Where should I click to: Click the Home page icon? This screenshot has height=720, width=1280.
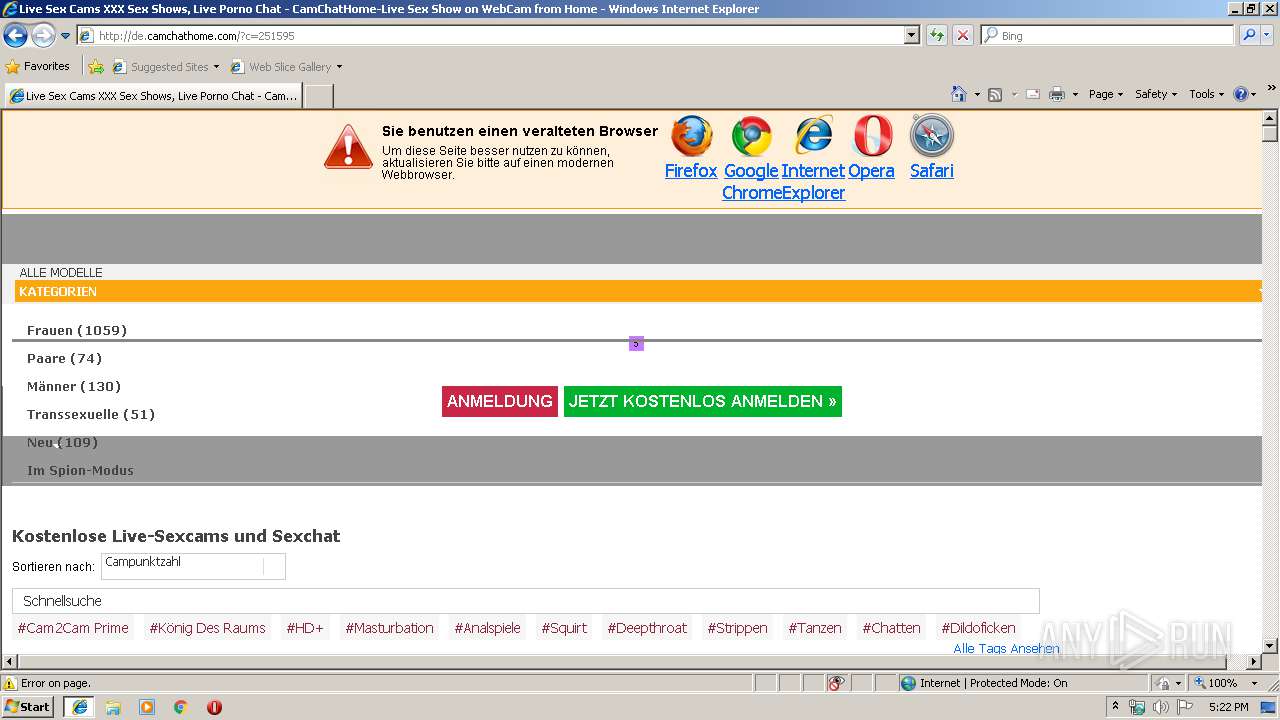pos(958,94)
